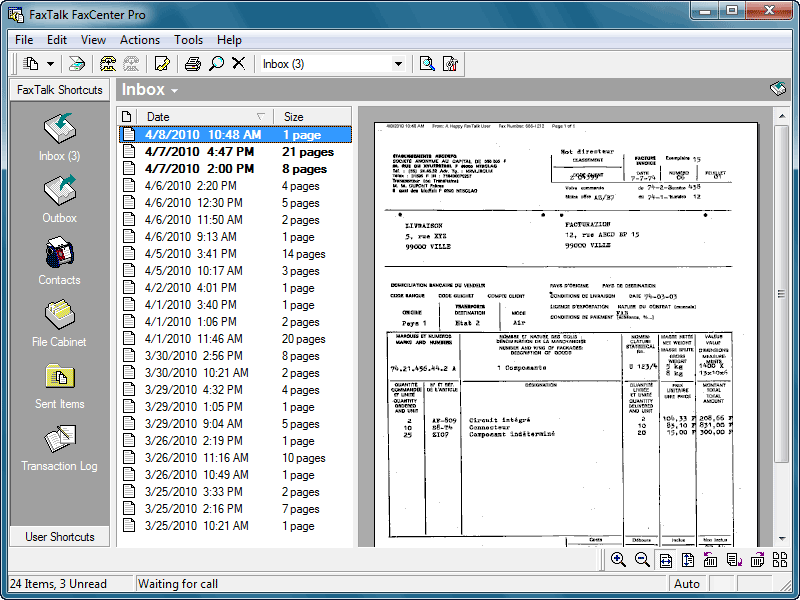Image resolution: width=800 pixels, height=600 pixels.
Task: Click the fax machine icon in the Inbox header
Action: click(x=778, y=88)
